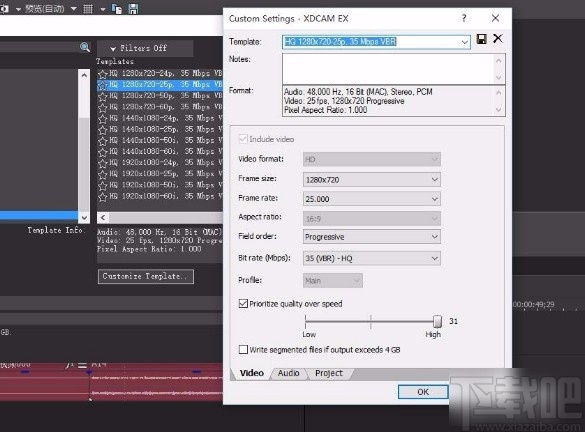Screen dimensions: 585x432
Task: Click the Video format HD dropdown
Action: click(372, 159)
